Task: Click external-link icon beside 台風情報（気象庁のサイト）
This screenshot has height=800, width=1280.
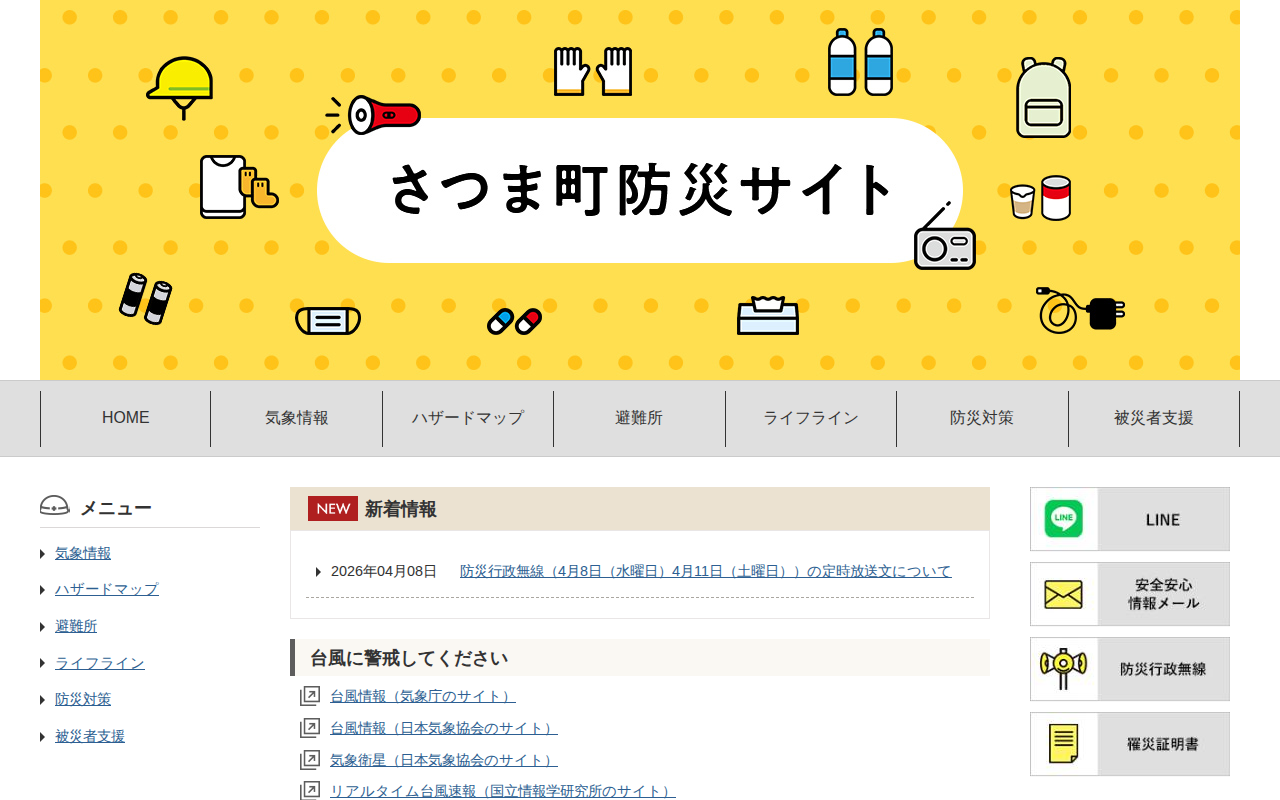Action: pos(310,696)
